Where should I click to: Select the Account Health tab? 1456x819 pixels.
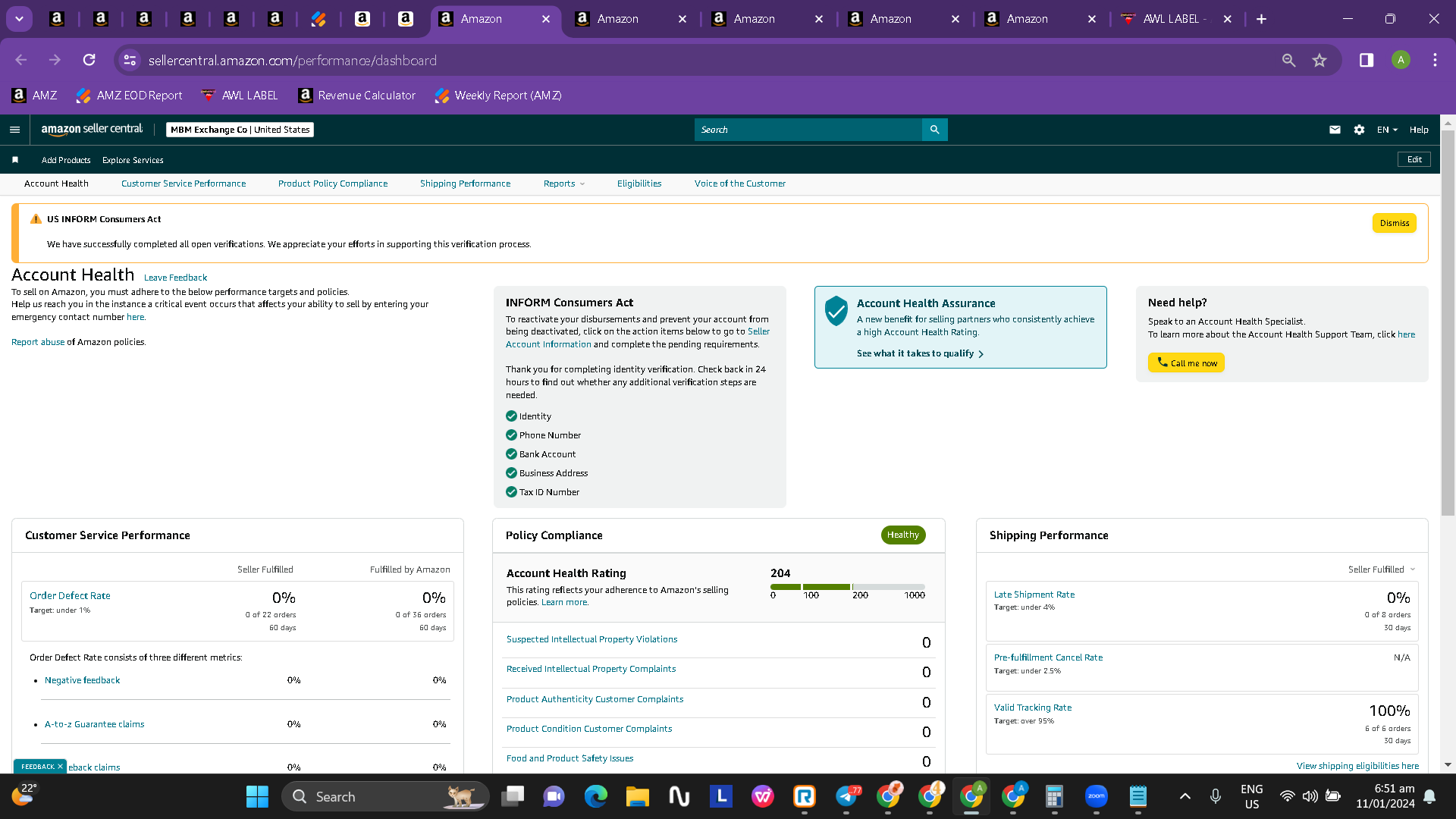[x=56, y=184]
